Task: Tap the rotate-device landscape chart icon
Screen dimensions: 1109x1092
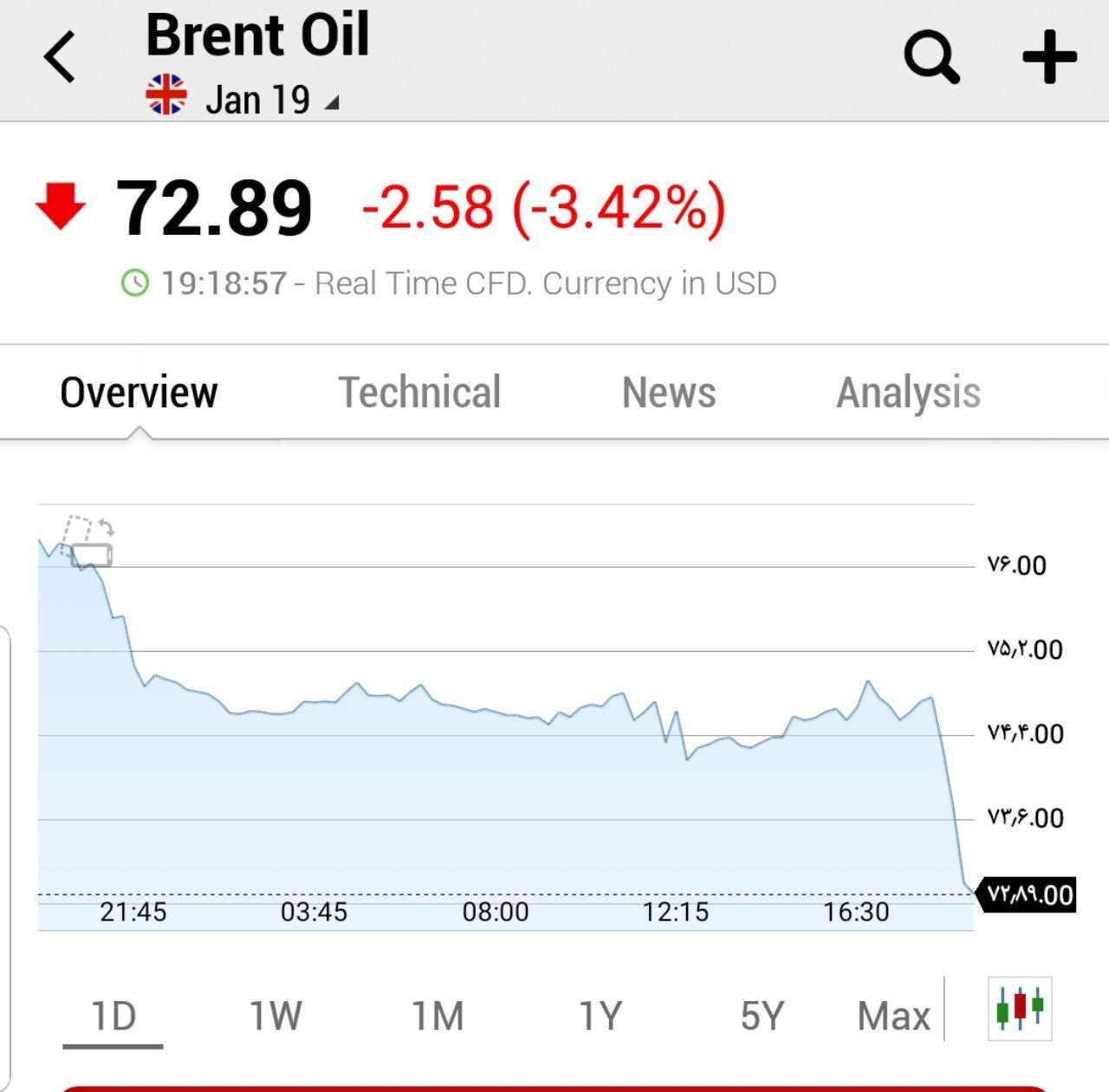Action: click(x=88, y=542)
